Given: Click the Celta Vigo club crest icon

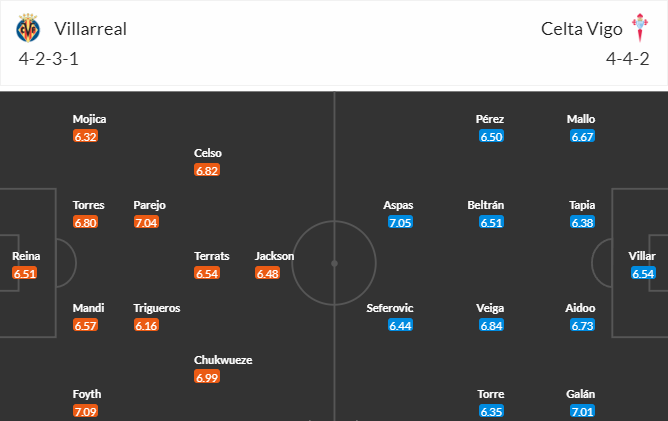Looking at the screenshot, I should pyautogui.click(x=639, y=28).
